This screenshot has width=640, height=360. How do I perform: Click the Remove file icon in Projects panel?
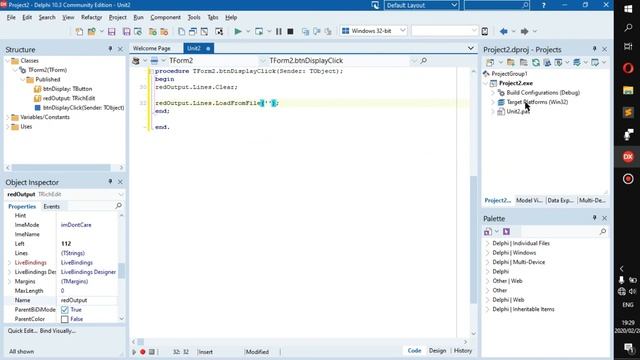pyautogui.click(x=523, y=62)
